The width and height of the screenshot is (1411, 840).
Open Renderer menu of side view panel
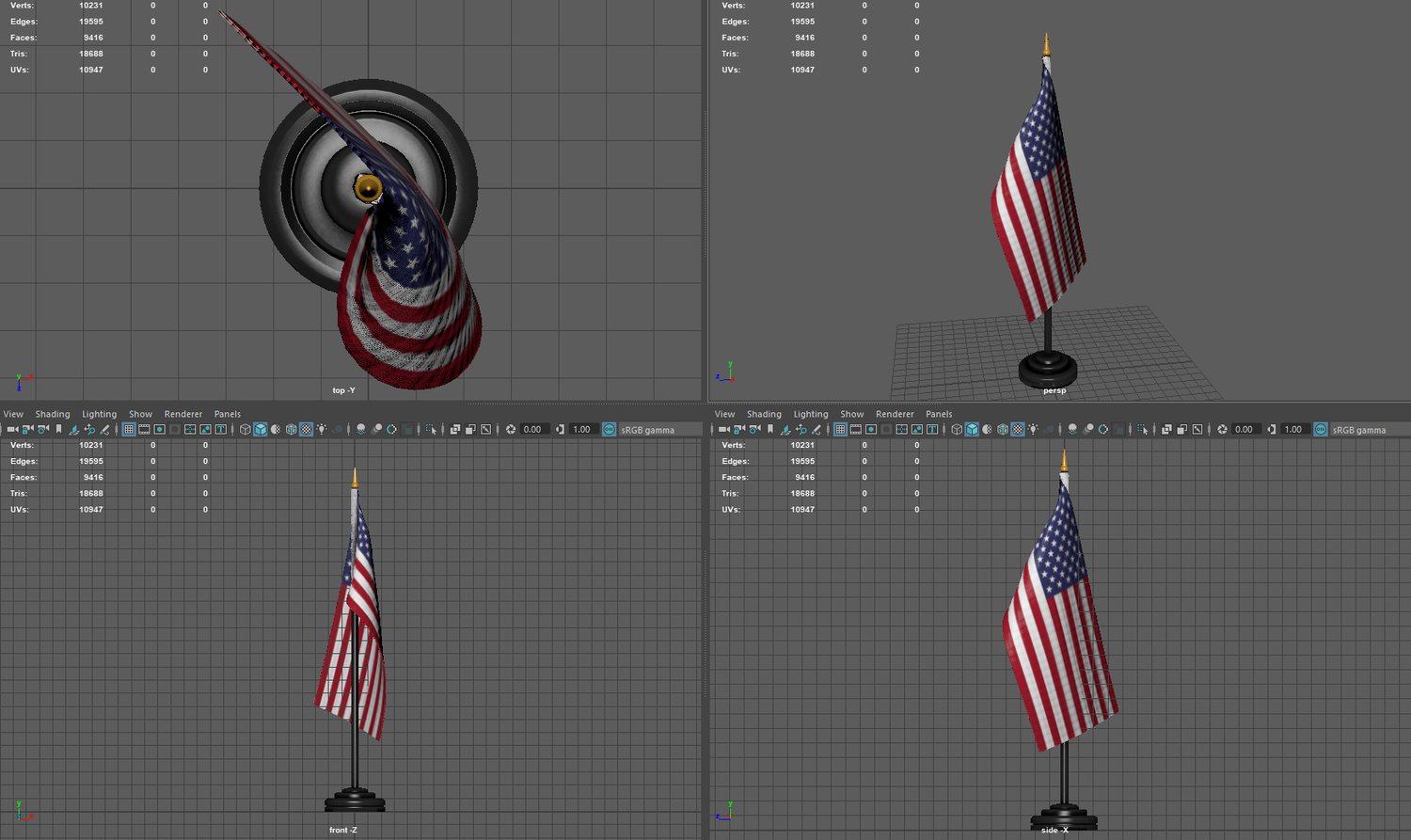(x=895, y=414)
